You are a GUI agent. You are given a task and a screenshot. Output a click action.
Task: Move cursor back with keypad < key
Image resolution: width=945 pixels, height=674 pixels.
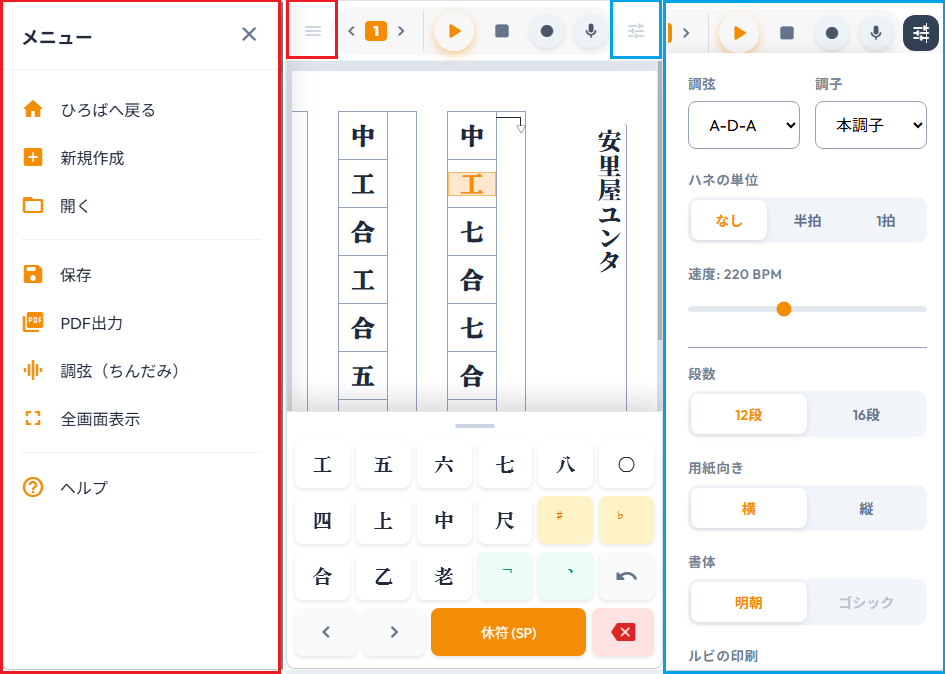(x=326, y=632)
